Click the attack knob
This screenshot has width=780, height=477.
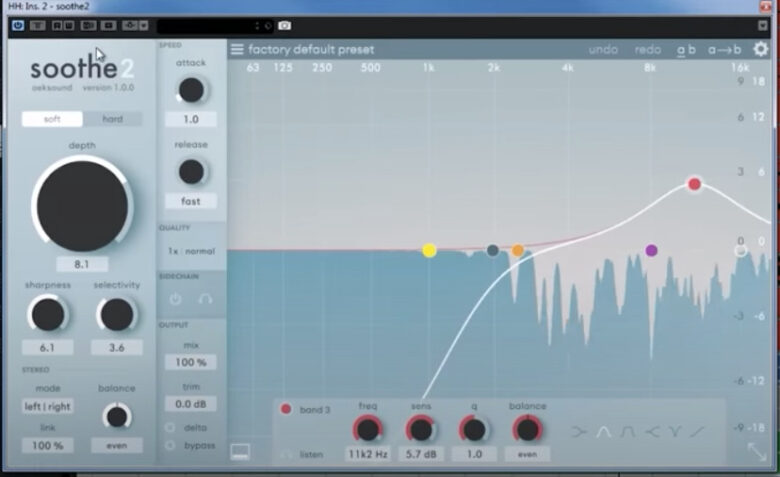click(191, 90)
